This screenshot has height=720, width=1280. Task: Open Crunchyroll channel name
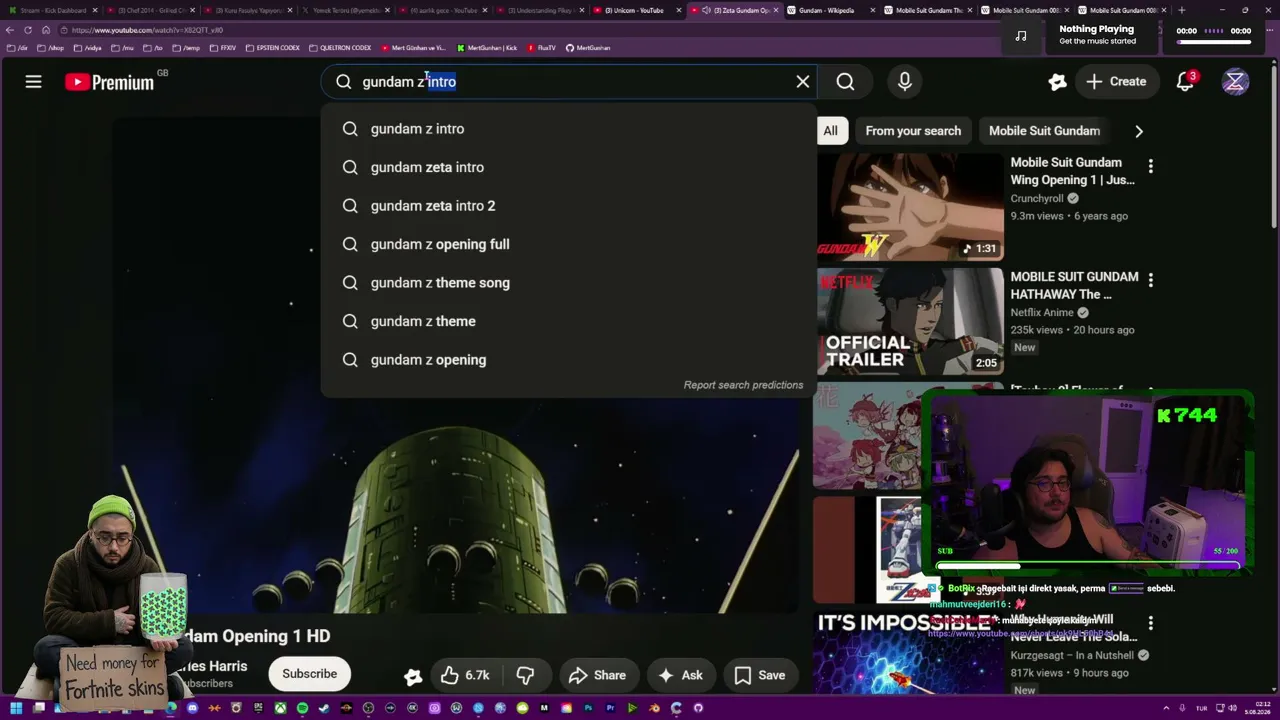pos(1036,199)
